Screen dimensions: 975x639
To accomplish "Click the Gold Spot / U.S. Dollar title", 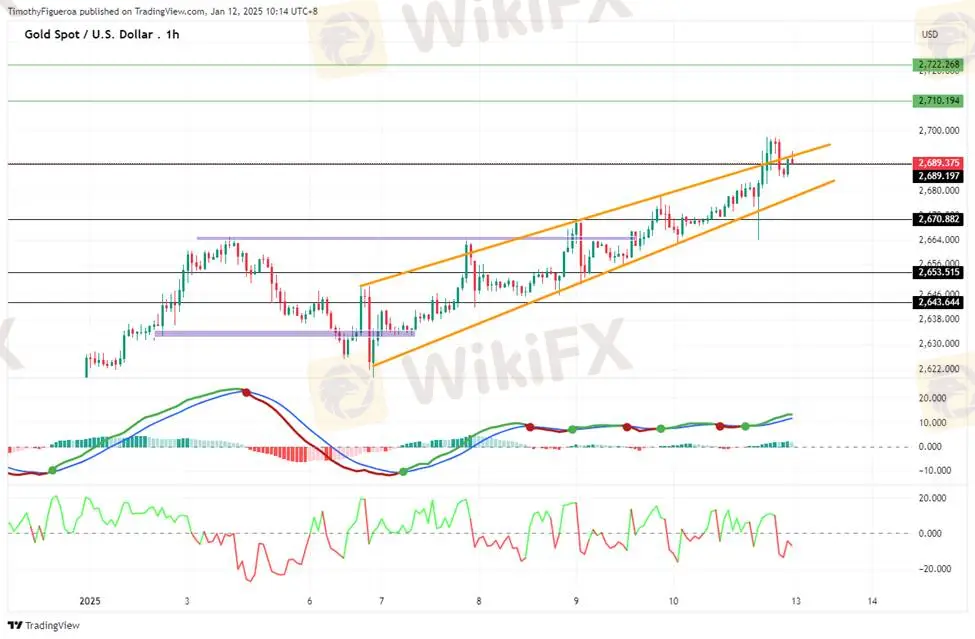I will tap(101, 34).
